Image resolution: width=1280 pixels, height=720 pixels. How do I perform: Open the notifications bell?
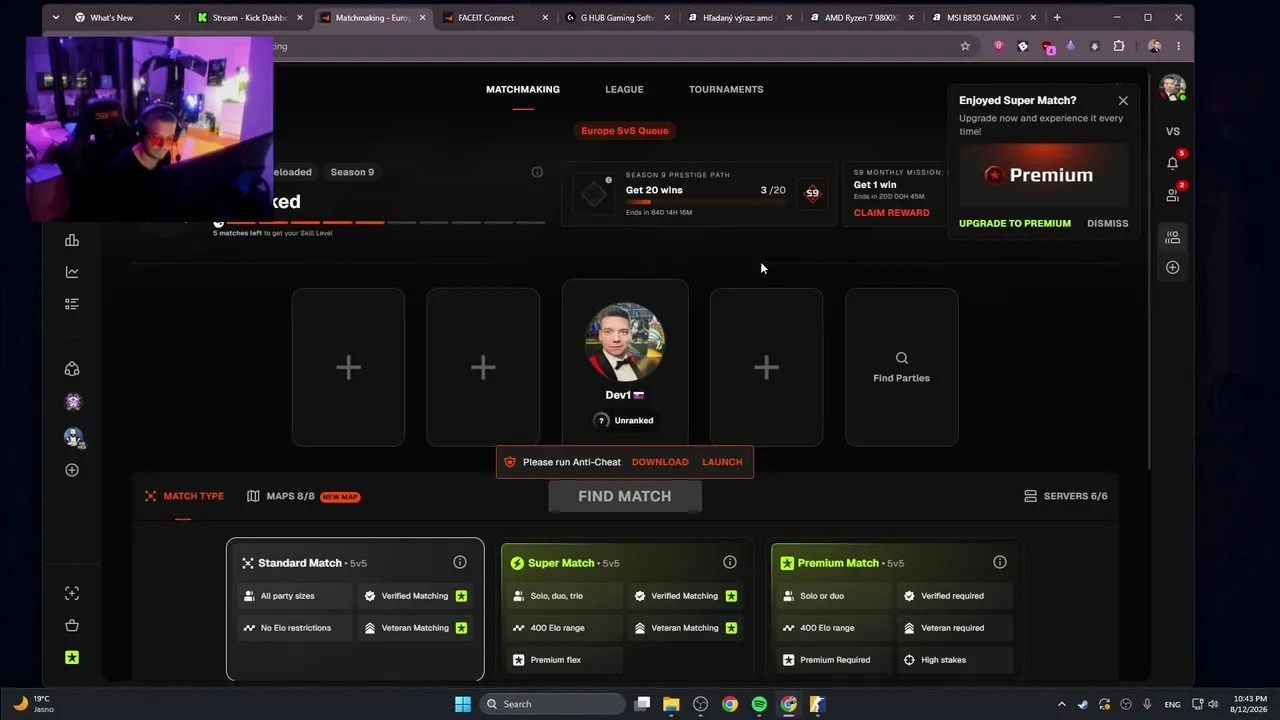click(1173, 163)
